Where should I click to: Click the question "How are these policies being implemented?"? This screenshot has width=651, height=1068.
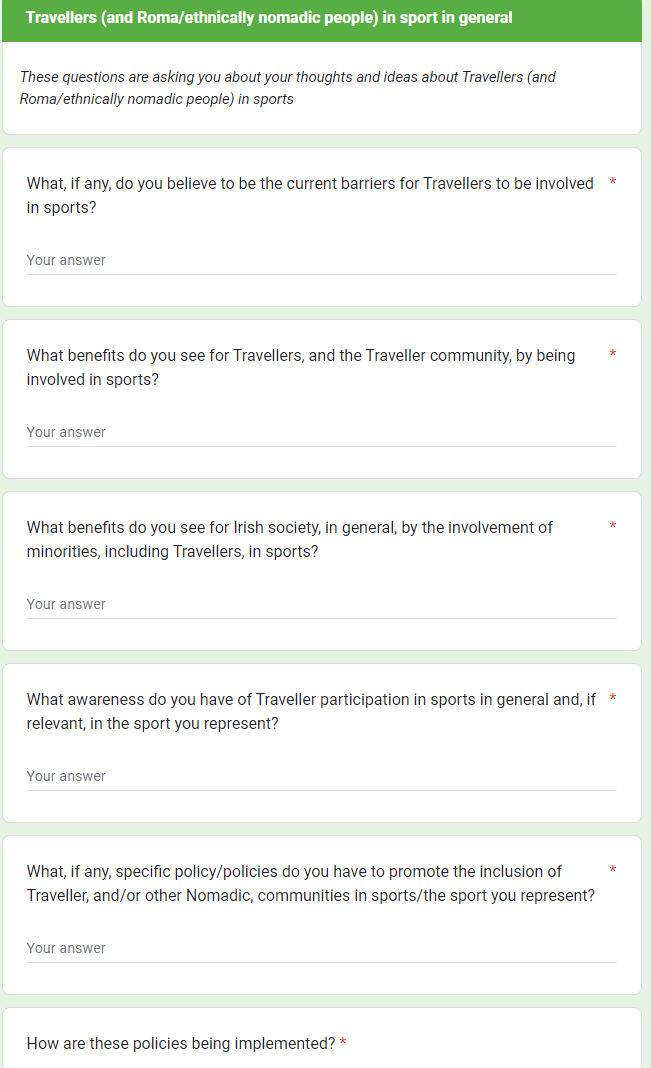(181, 1043)
